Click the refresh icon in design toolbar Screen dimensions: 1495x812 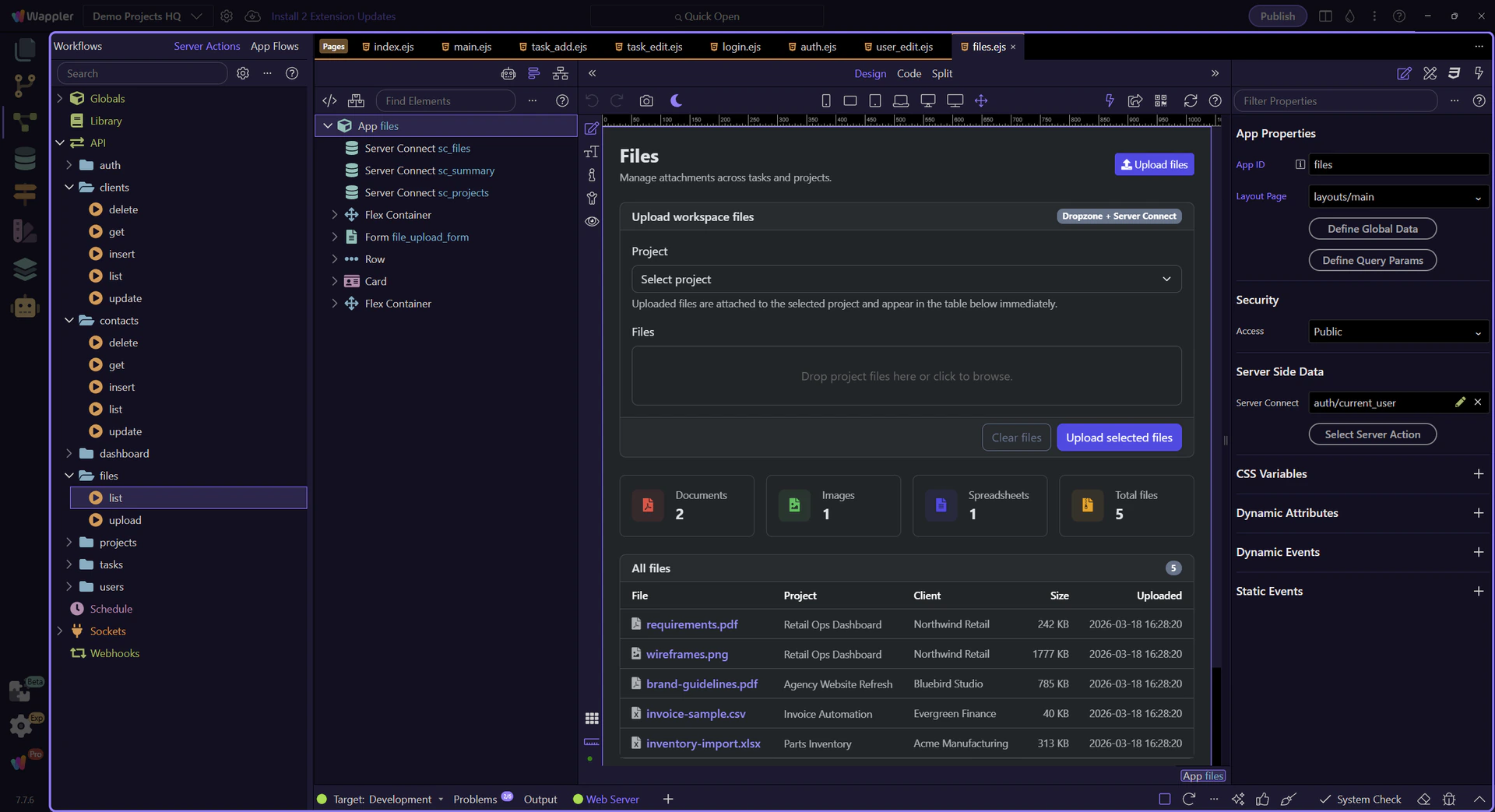coord(1191,100)
